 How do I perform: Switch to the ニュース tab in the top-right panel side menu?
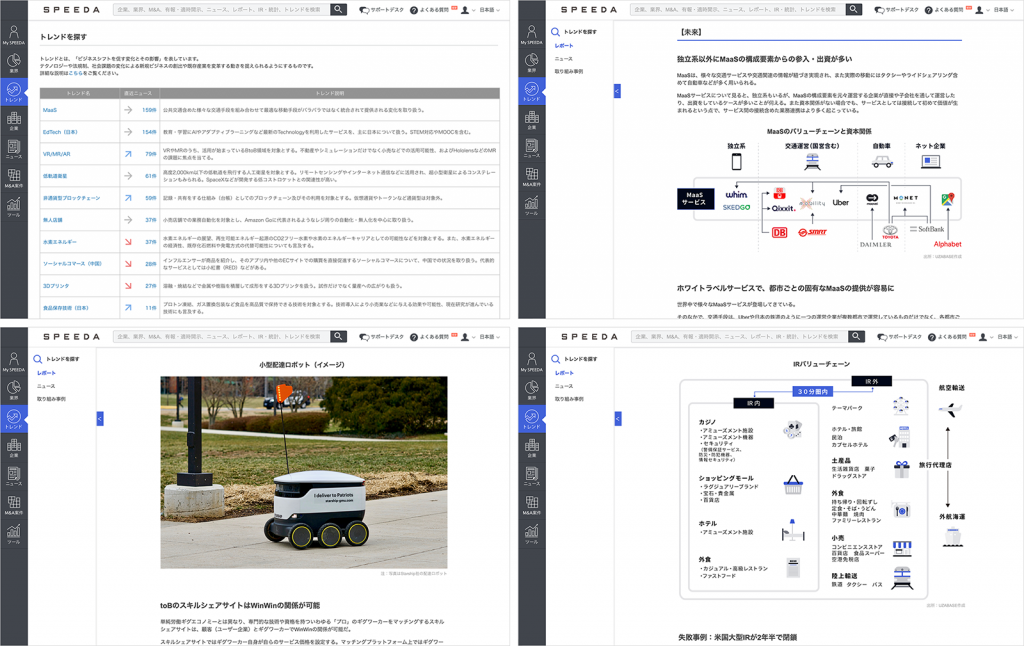tap(564, 59)
